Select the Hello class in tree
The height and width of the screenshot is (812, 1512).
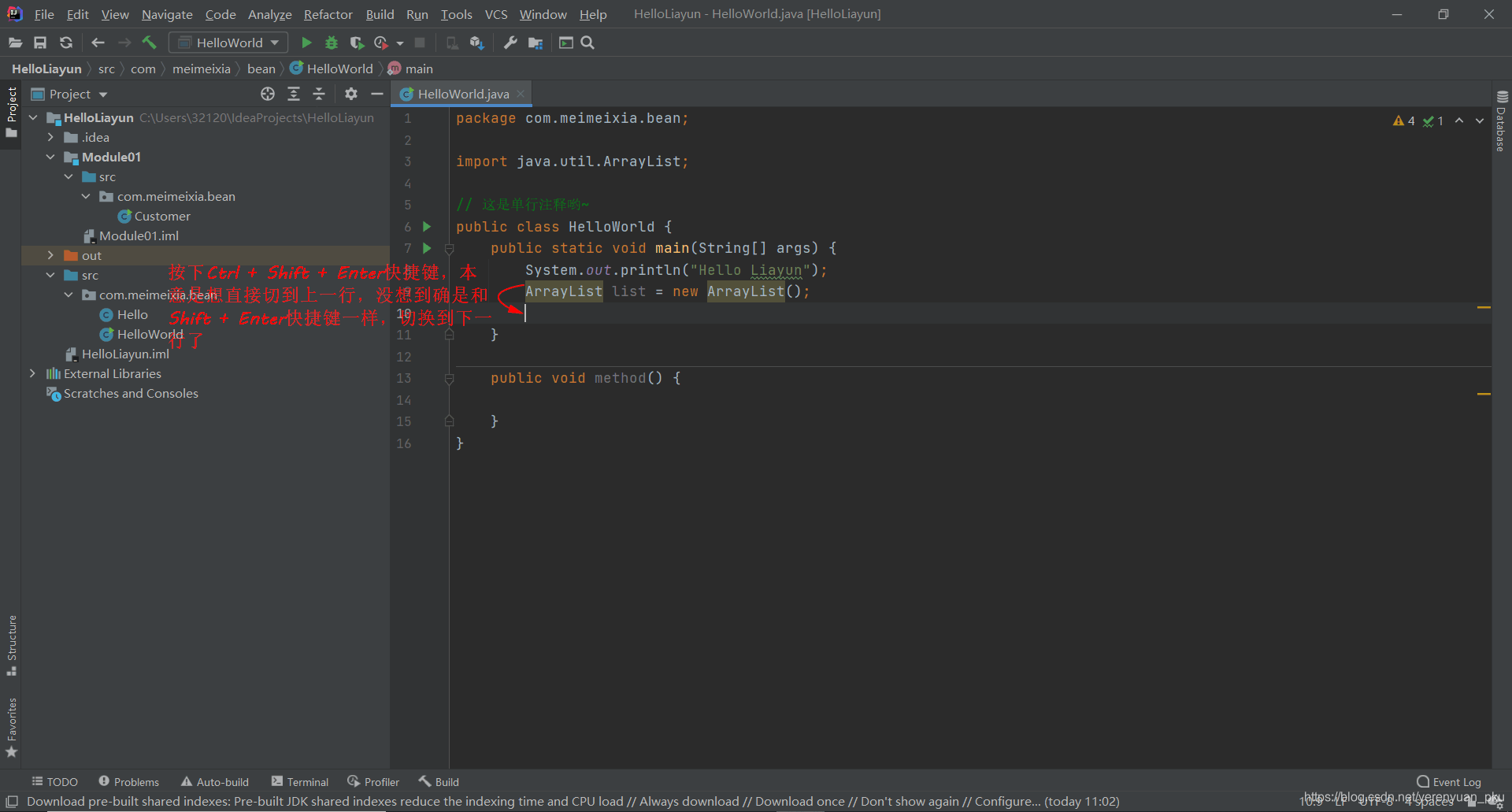point(124,314)
